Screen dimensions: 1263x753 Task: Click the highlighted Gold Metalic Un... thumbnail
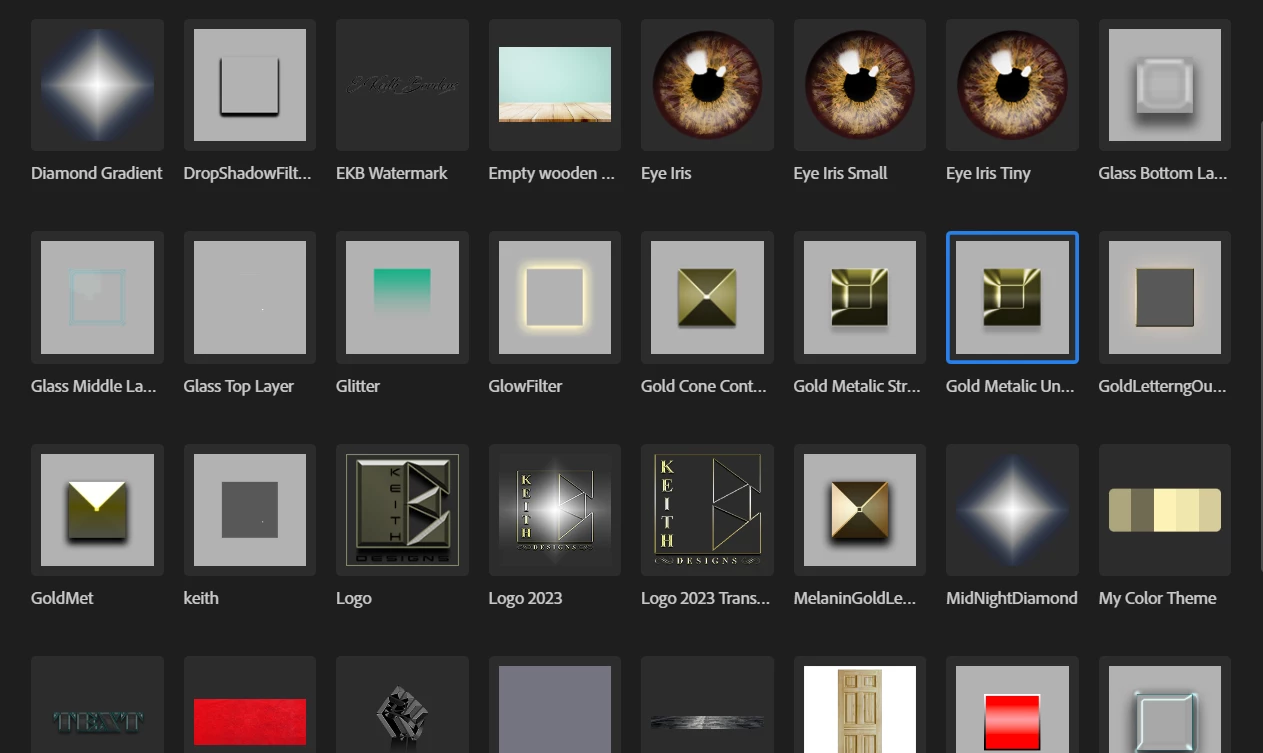coord(1012,297)
